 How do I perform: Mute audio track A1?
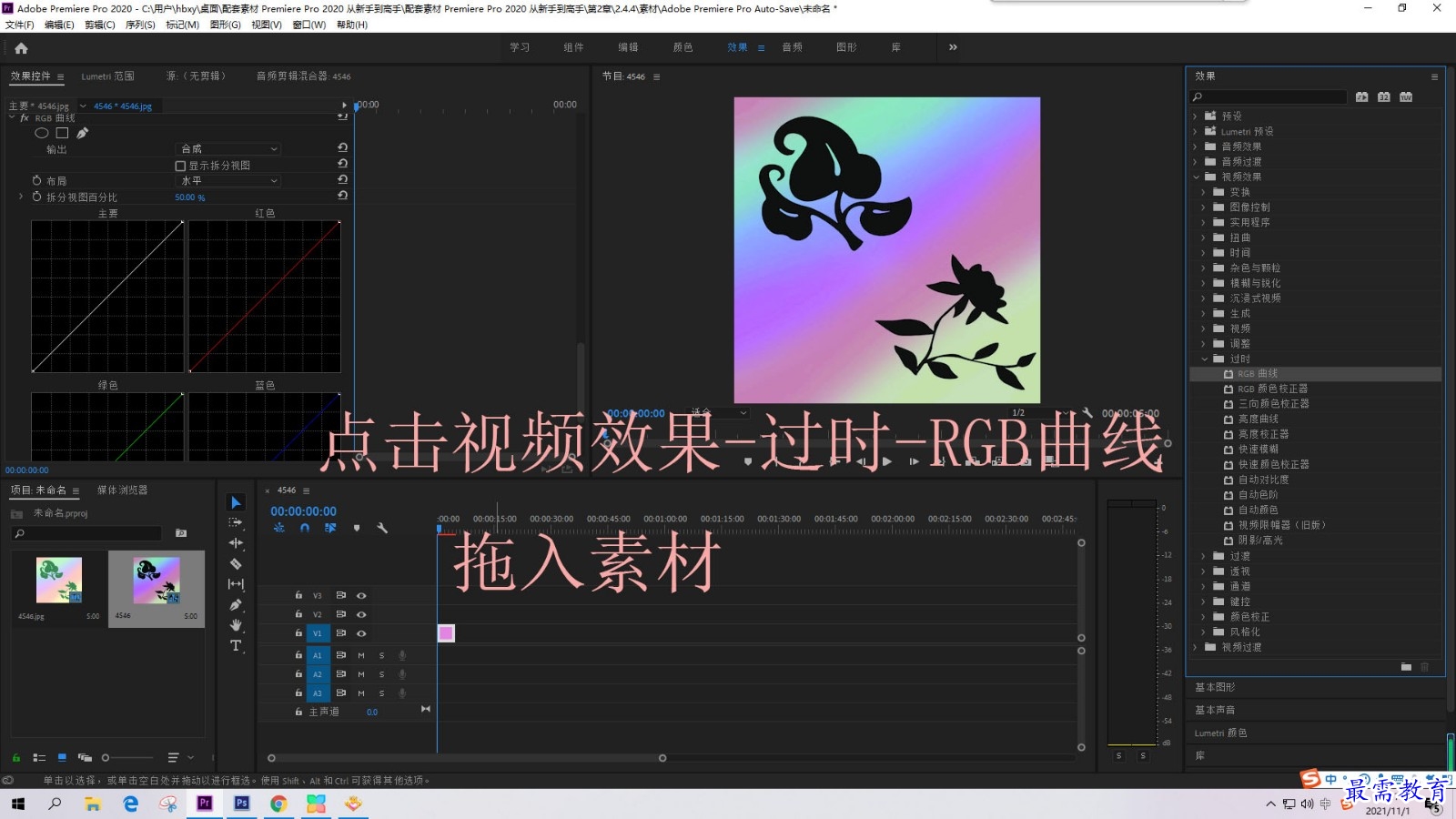(x=361, y=655)
